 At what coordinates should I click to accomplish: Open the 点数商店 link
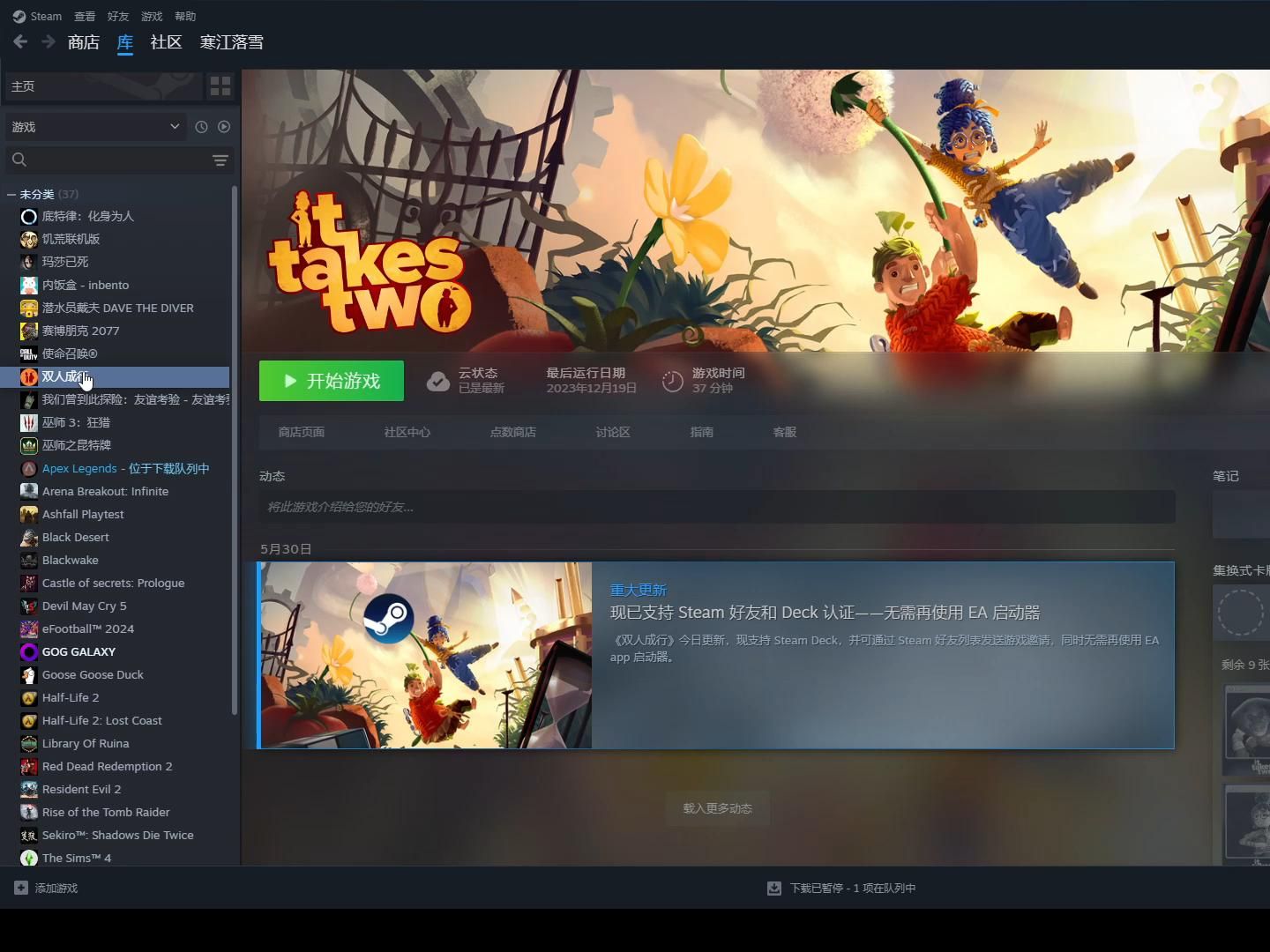[x=513, y=432]
